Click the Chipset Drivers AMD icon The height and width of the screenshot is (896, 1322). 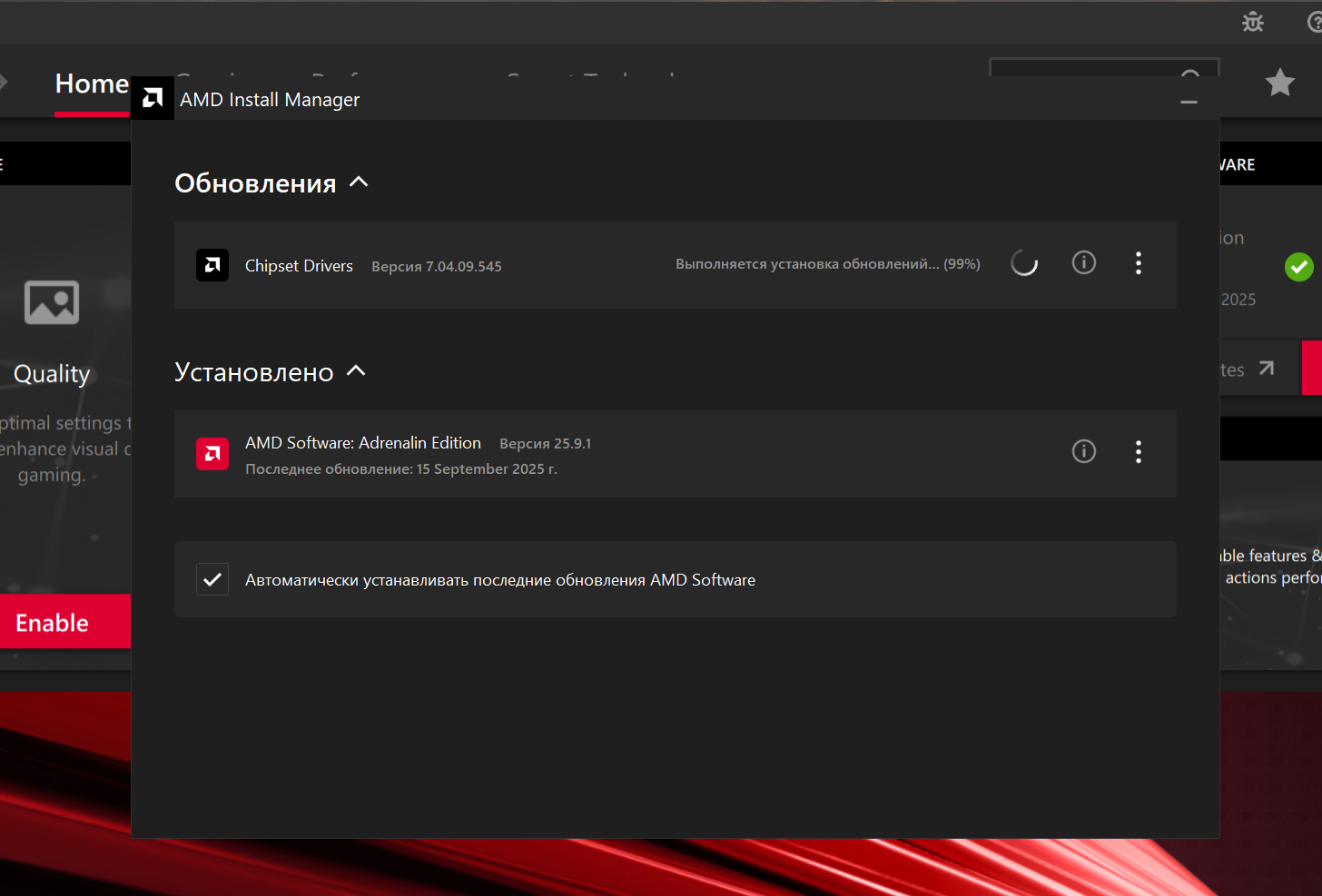[212, 265]
